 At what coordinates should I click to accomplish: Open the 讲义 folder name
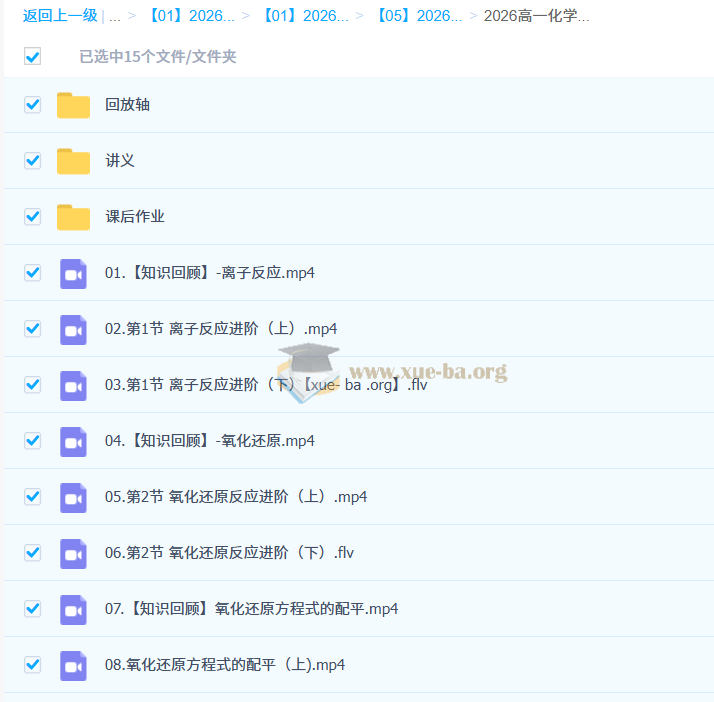click(x=120, y=161)
